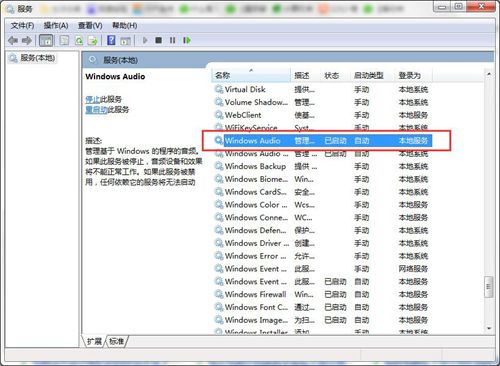Viewport: 500px width, 366px height.
Task: Switch to the 标准 tab
Action: click(x=116, y=341)
